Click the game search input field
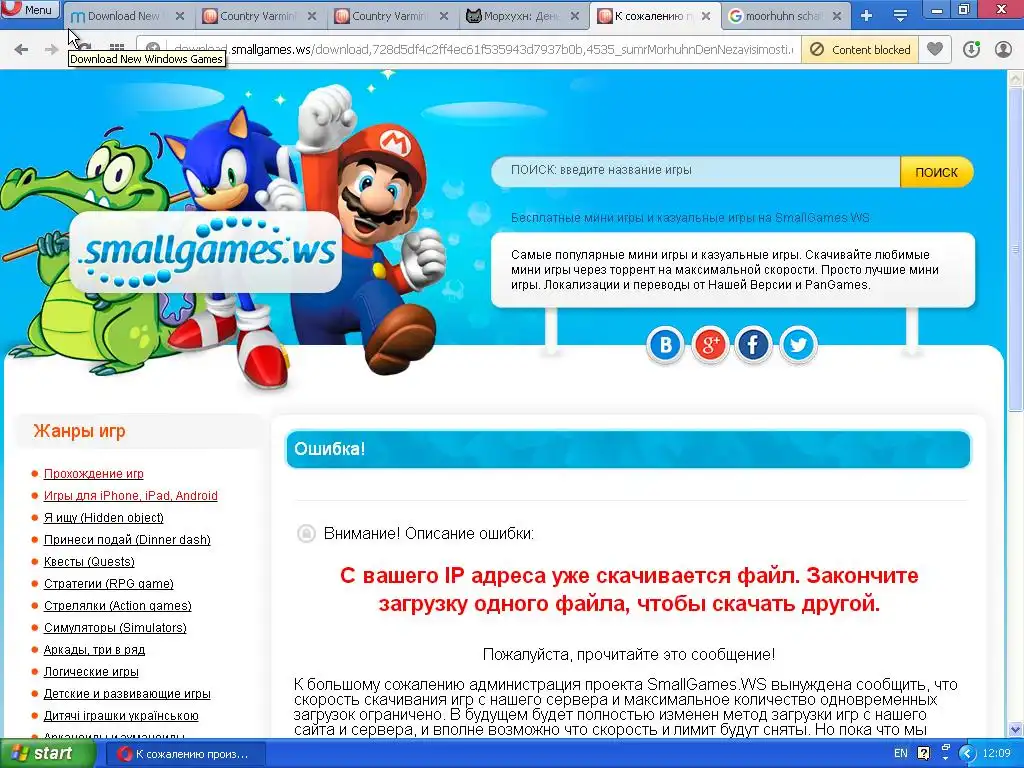The height and width of the screenshot is (768, 1024). [x=696, y=171]
